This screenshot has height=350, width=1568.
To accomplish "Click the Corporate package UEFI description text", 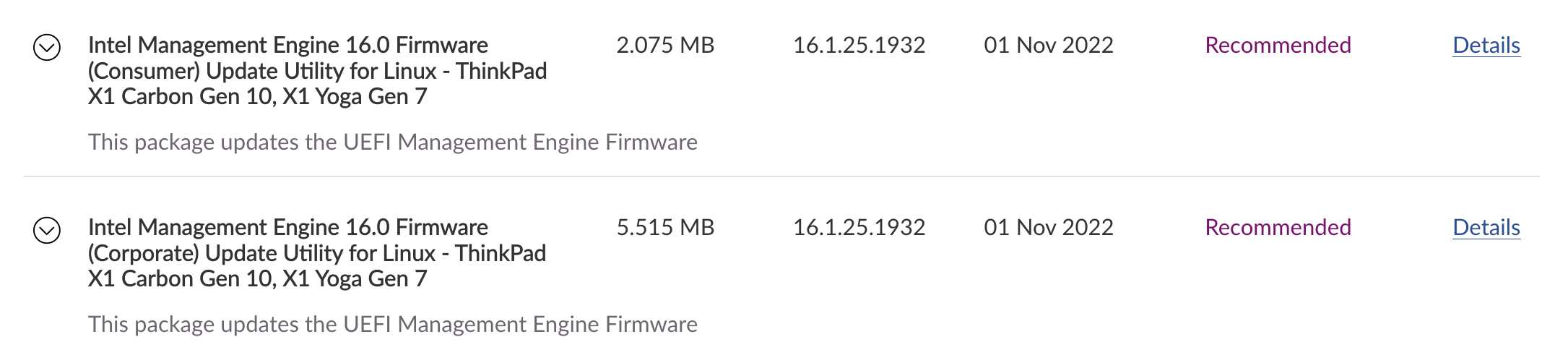I will click(392, 324).
